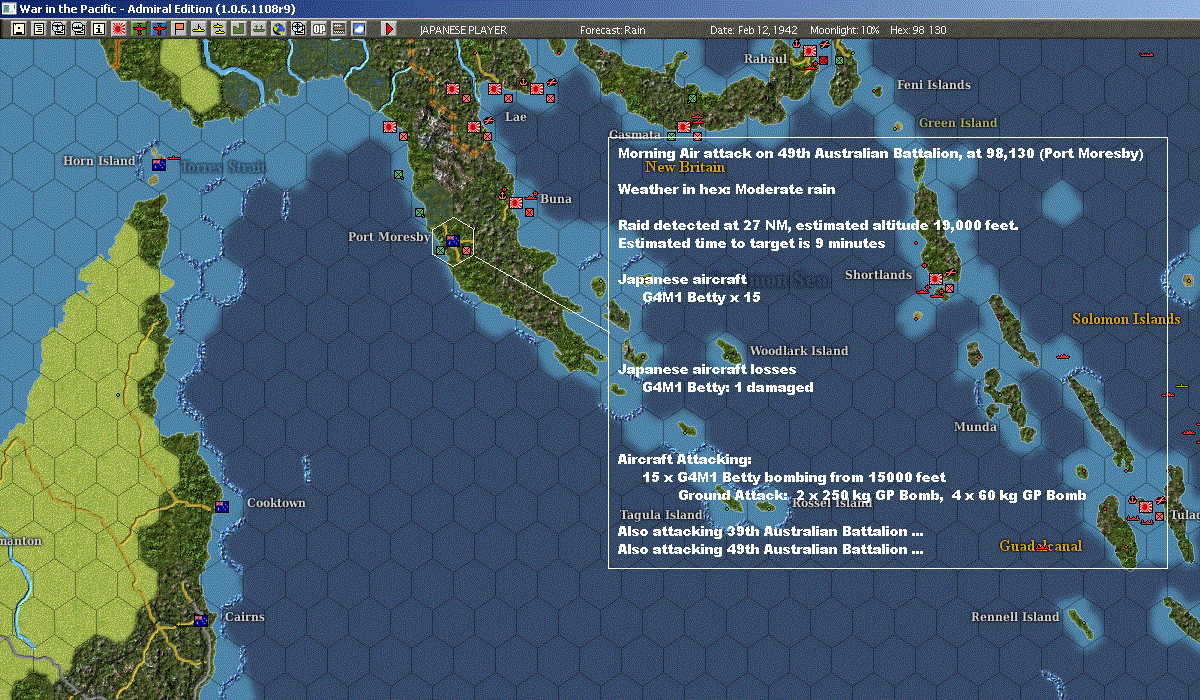This screenshot has width=1200, height=700.
Task: Select Japanese flag unit at Rabaul
Action: 809,50
